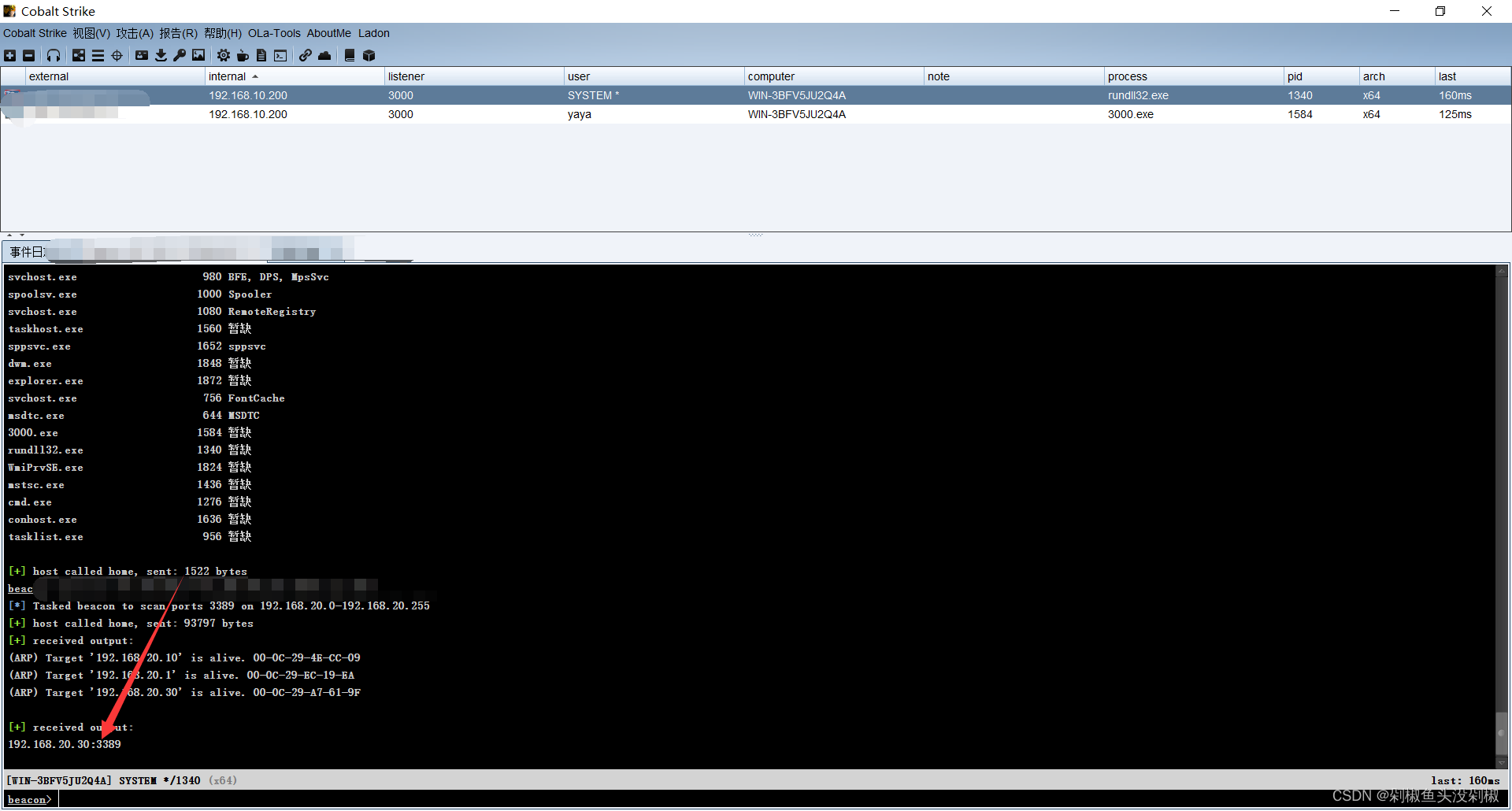This screenshot has width=1512, height=811.
Task: Click the spoolsv.exe process line
Action: point(140,294)
